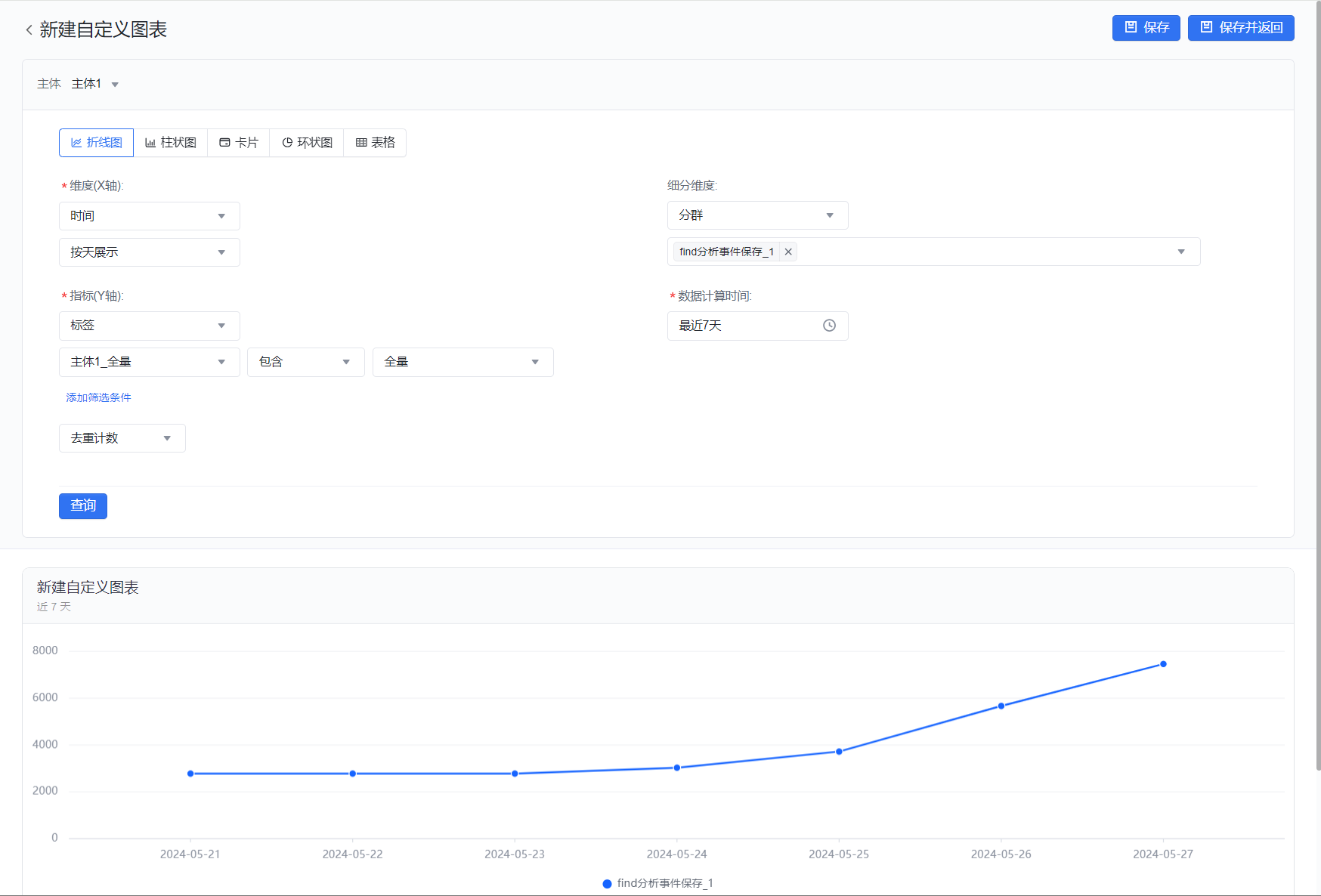Click the 2024-05-26 data point
Viewport: 1321px width, 896px height.
click(1001, 706)
